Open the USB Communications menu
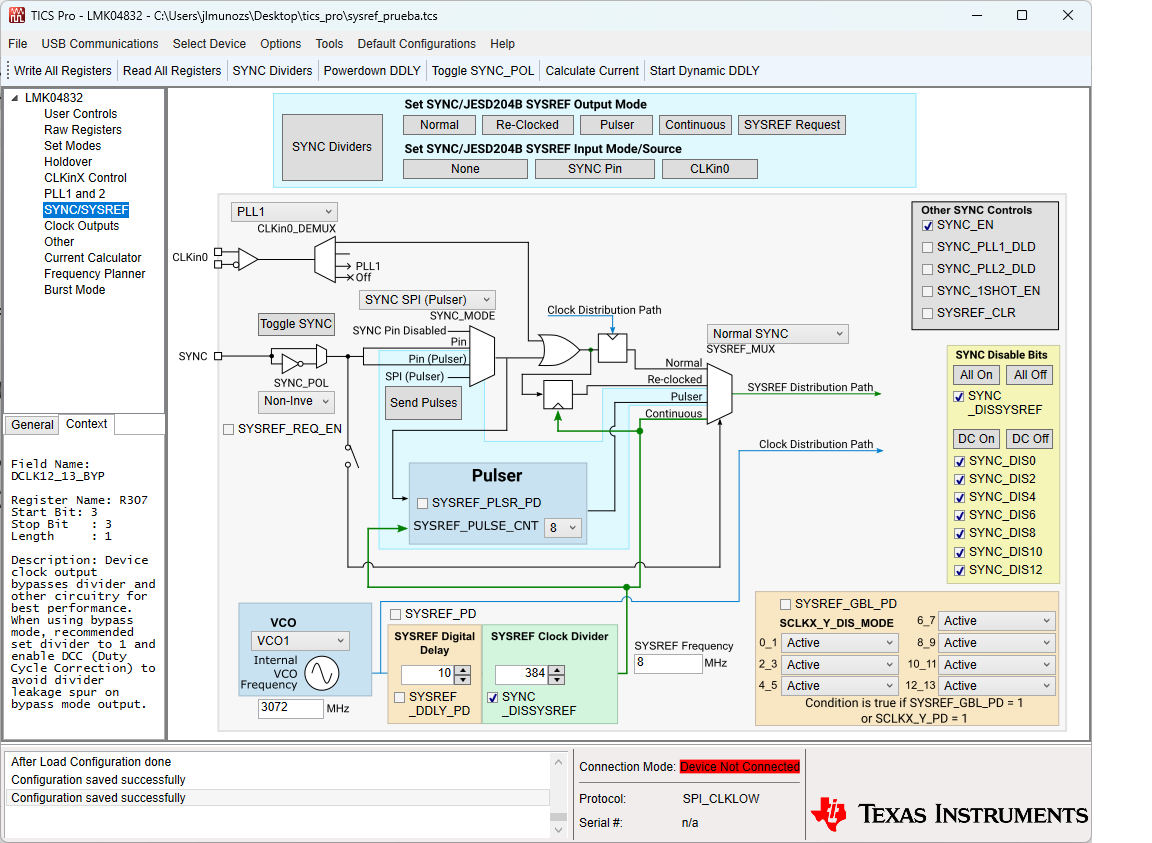 [x=100, y=43]
